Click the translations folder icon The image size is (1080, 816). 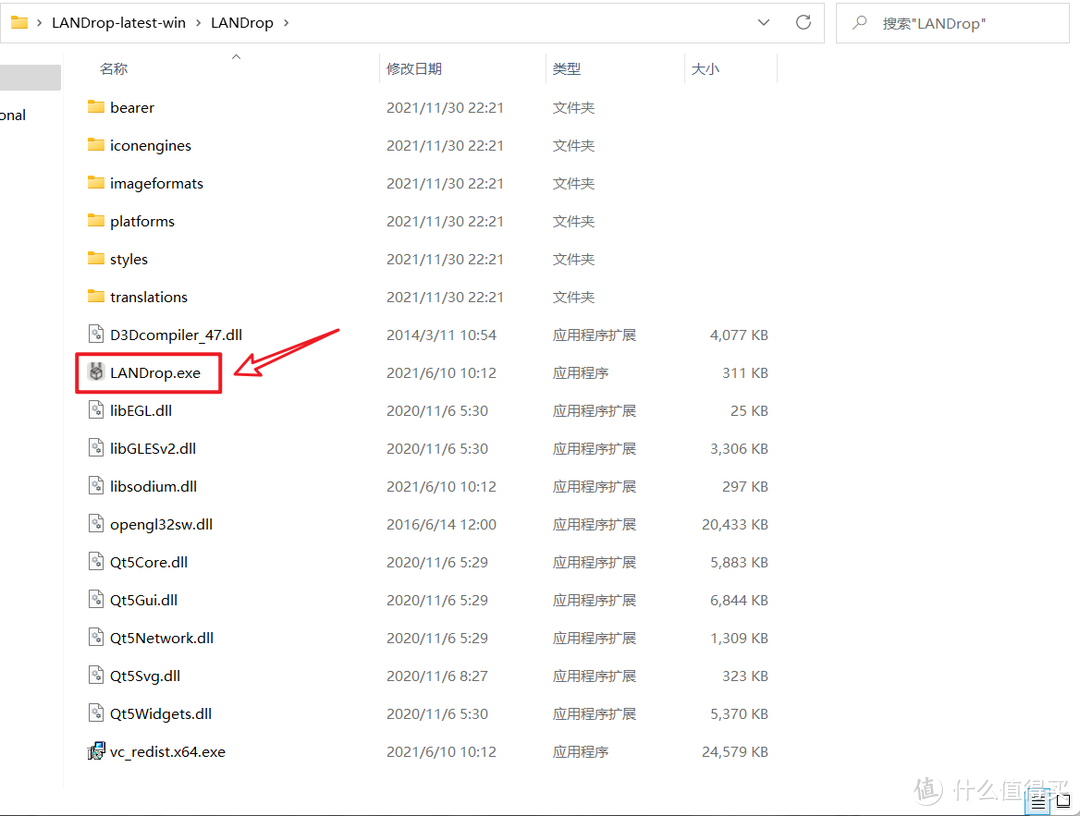click(96, 296)
